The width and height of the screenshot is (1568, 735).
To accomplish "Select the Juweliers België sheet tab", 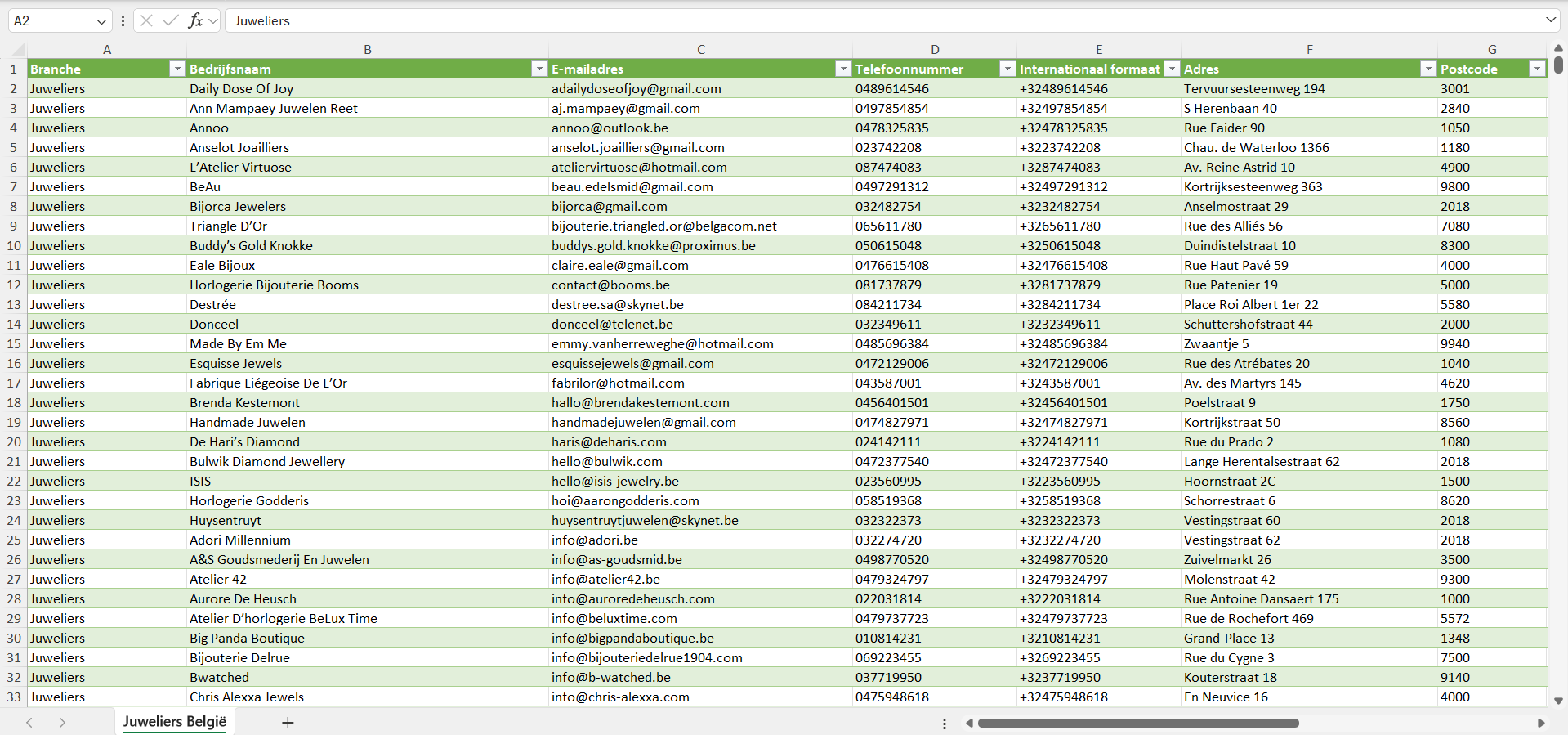I will 174,722.
